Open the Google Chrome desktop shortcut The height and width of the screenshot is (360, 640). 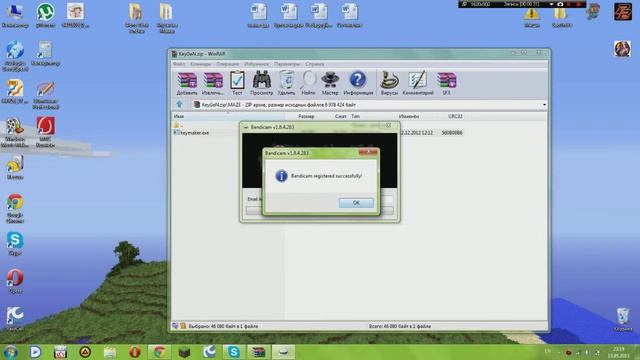(15, 209)
